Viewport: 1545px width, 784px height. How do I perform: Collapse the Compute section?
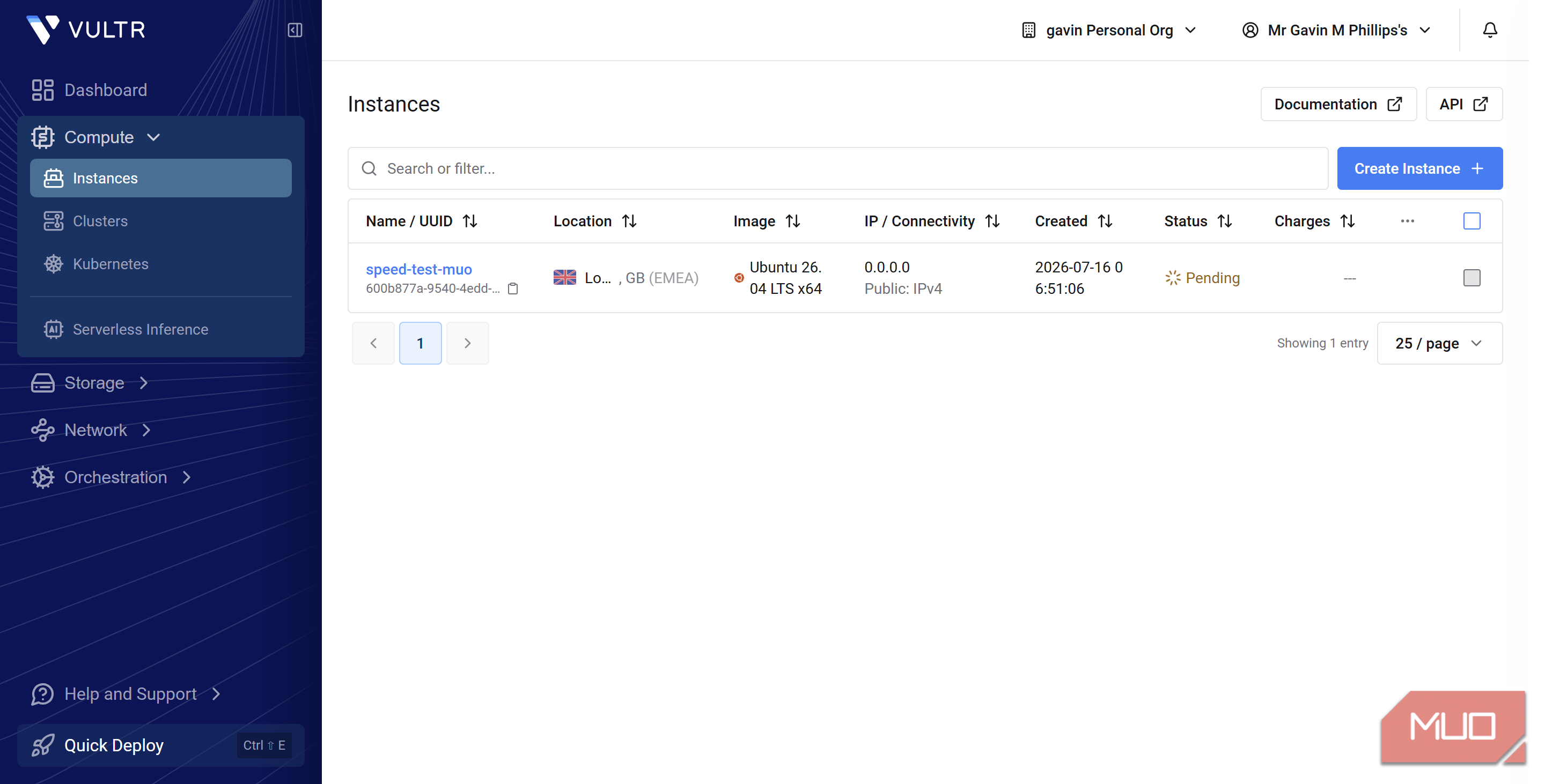(x=153, y=137)
